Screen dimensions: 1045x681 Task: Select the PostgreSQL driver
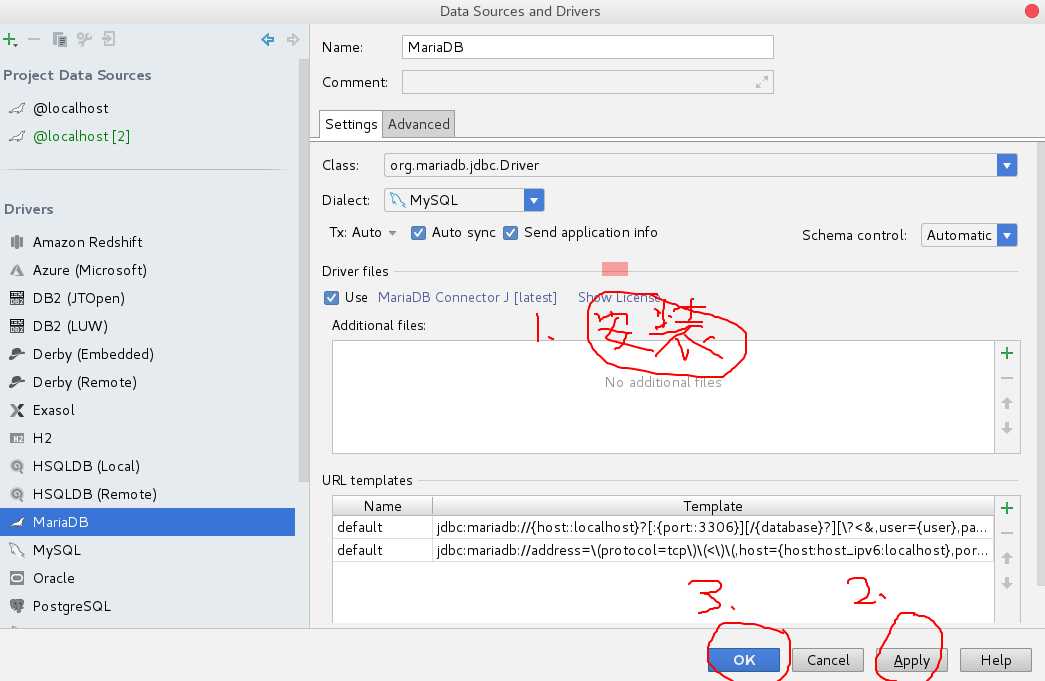(x=147, y=606)
